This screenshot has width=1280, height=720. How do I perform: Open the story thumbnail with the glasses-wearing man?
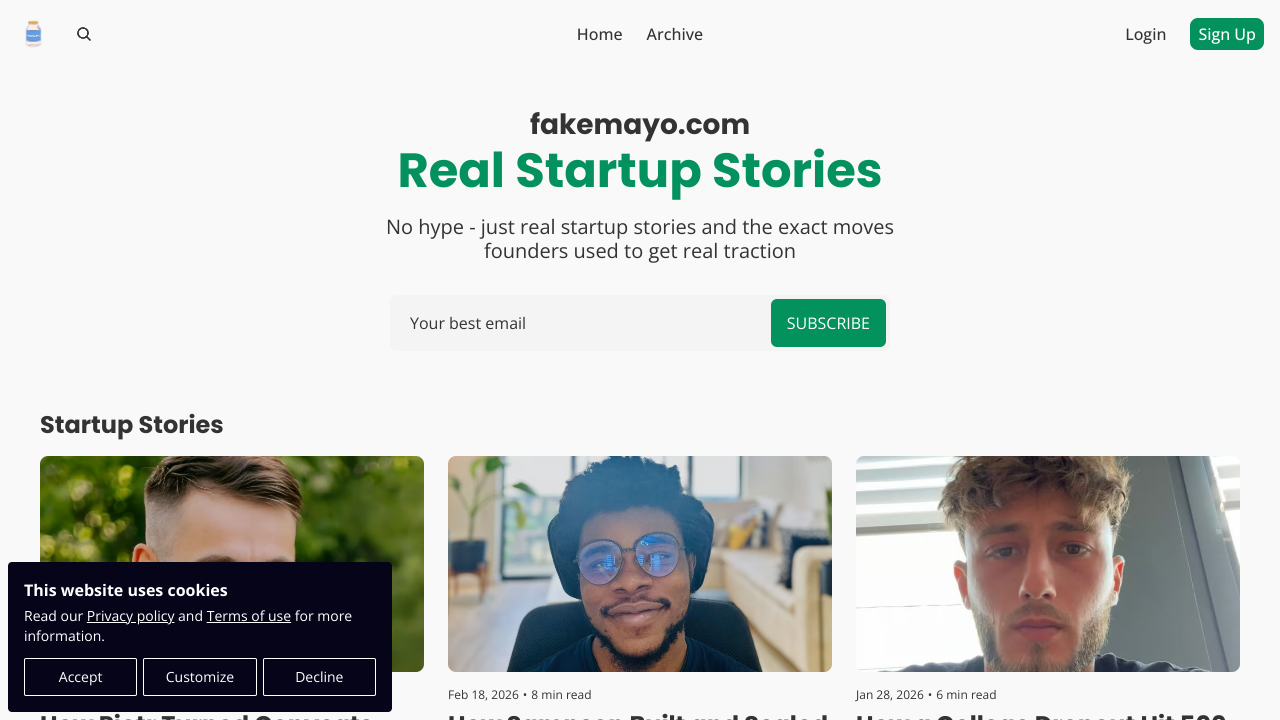pos(640,564)
